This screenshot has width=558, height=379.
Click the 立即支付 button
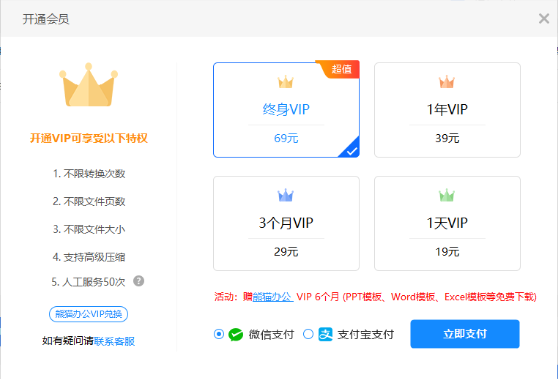tap(465, 334)
